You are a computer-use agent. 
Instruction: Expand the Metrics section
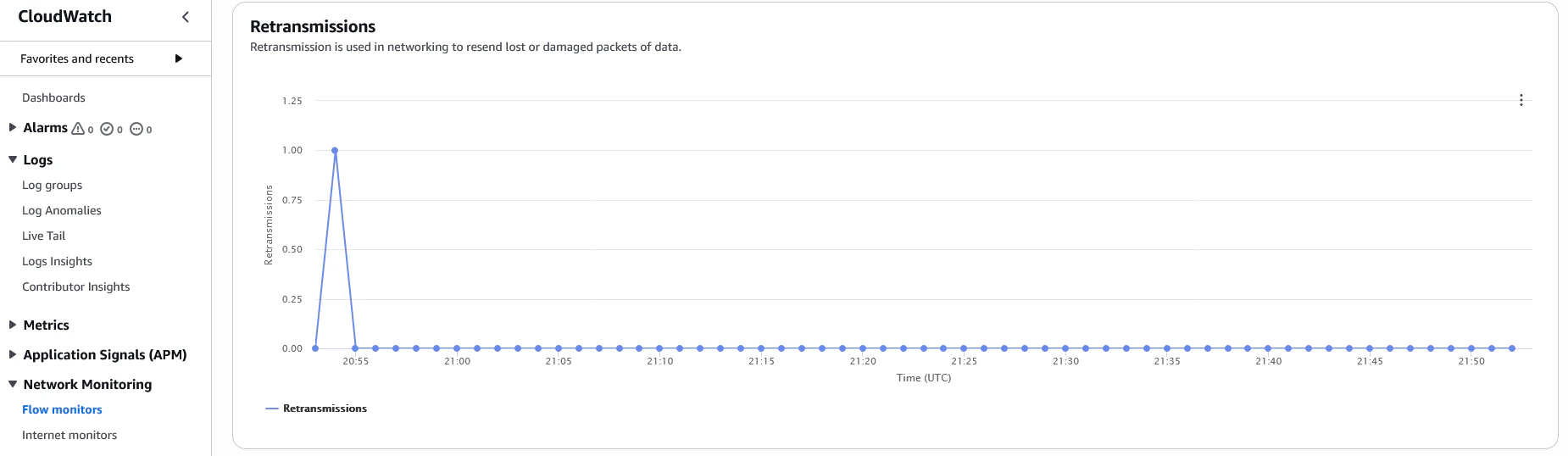click(13, 325)
